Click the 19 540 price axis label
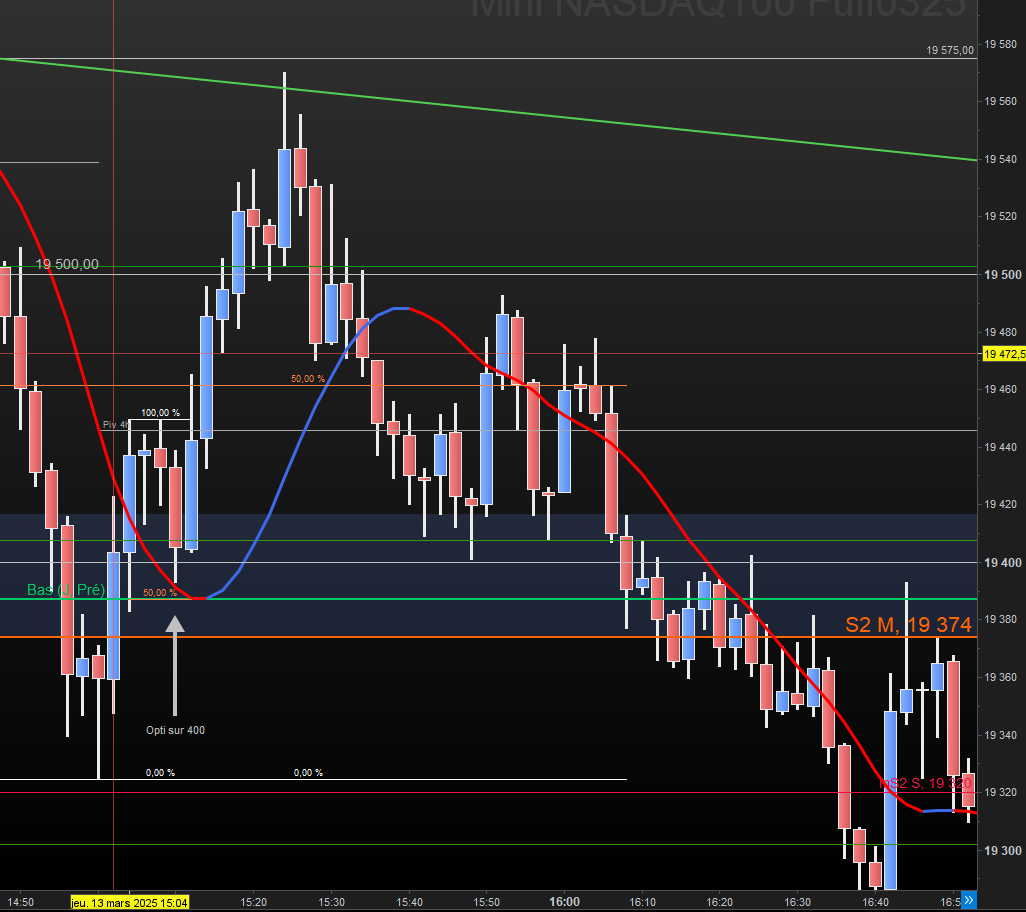This screenshot has width=1026, height=912. click(1000, 160)
